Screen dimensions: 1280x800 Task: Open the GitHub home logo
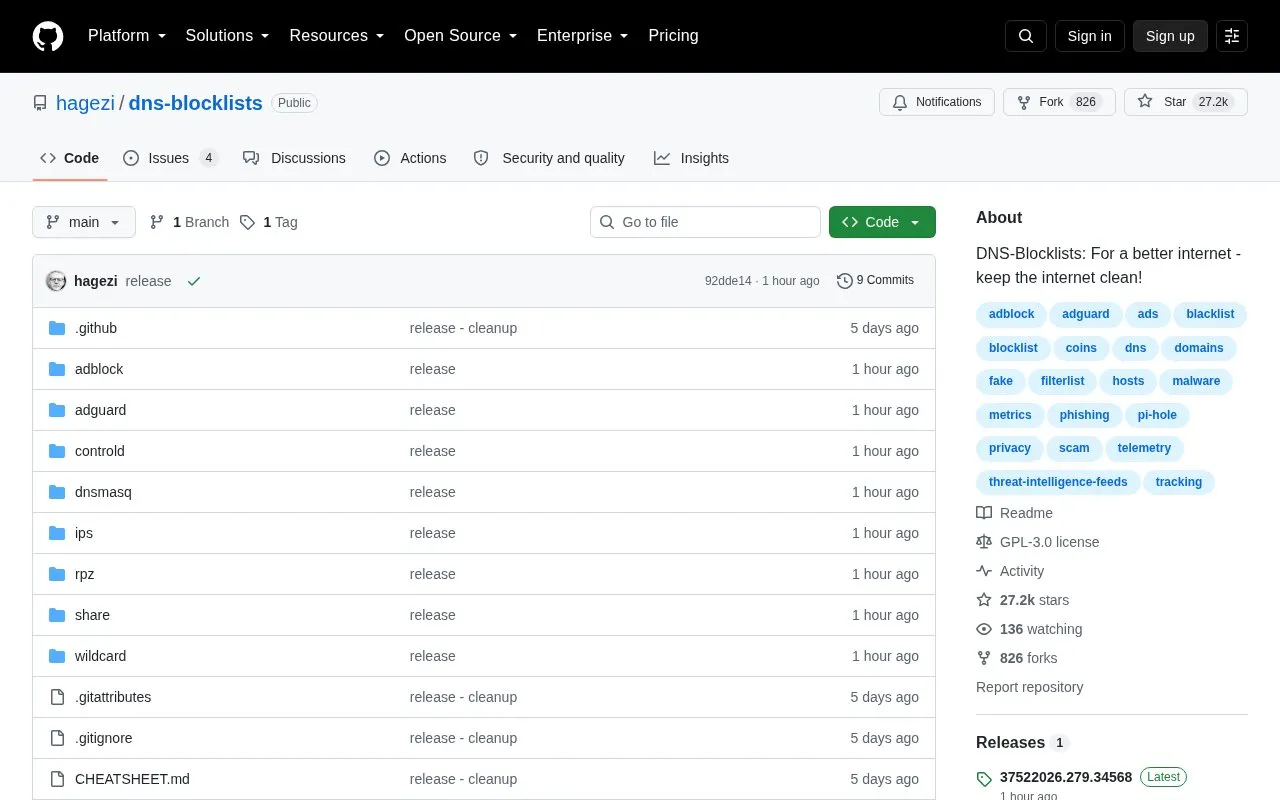point(48,36)
